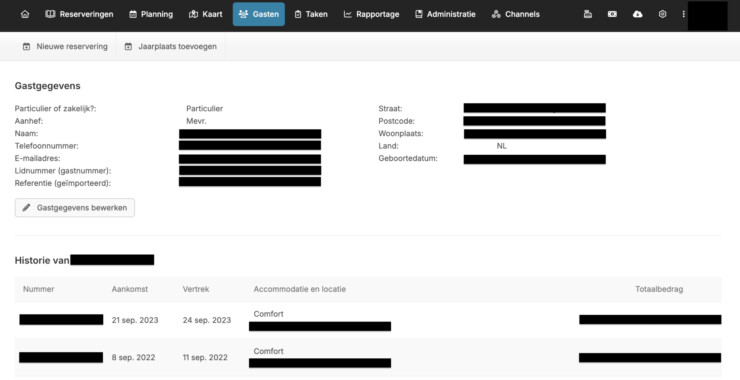Screen dimensions: 740x380
Task: Click the Geboortedatum label
Action: 408,159
